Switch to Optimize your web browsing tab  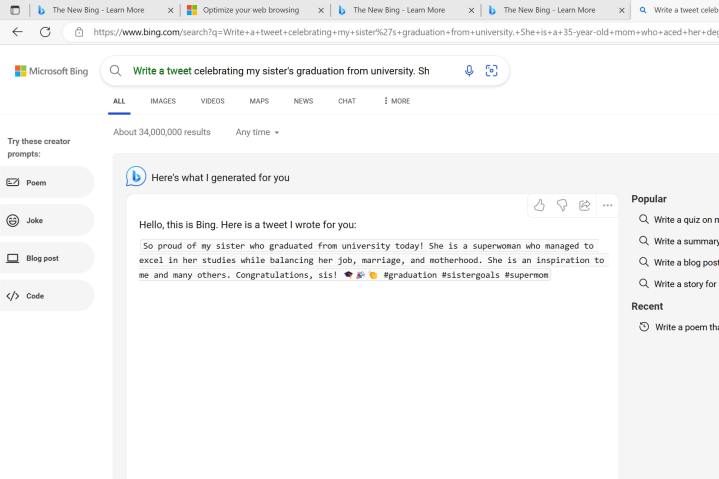point(250,10)
